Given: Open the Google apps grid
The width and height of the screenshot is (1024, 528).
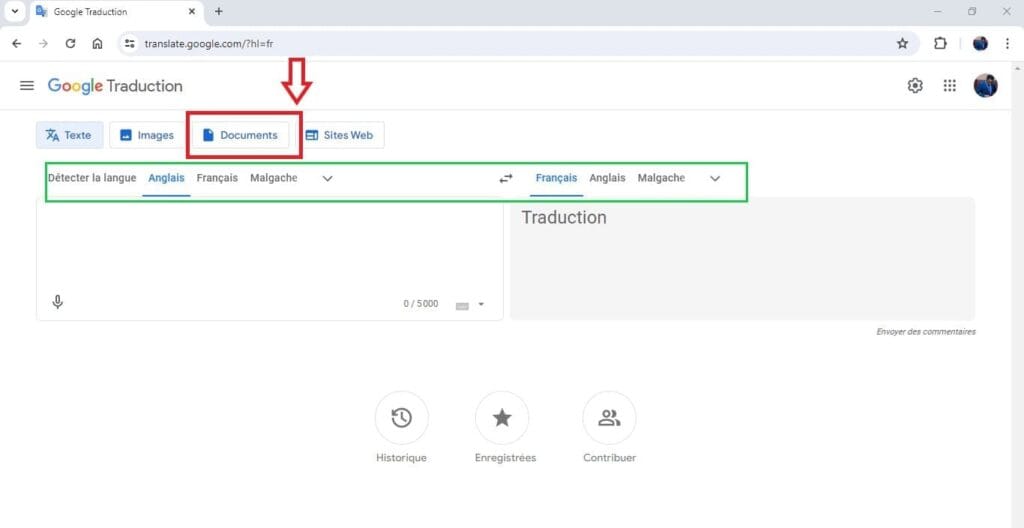Looking at the screenshot, I should [x=950, y=86].
